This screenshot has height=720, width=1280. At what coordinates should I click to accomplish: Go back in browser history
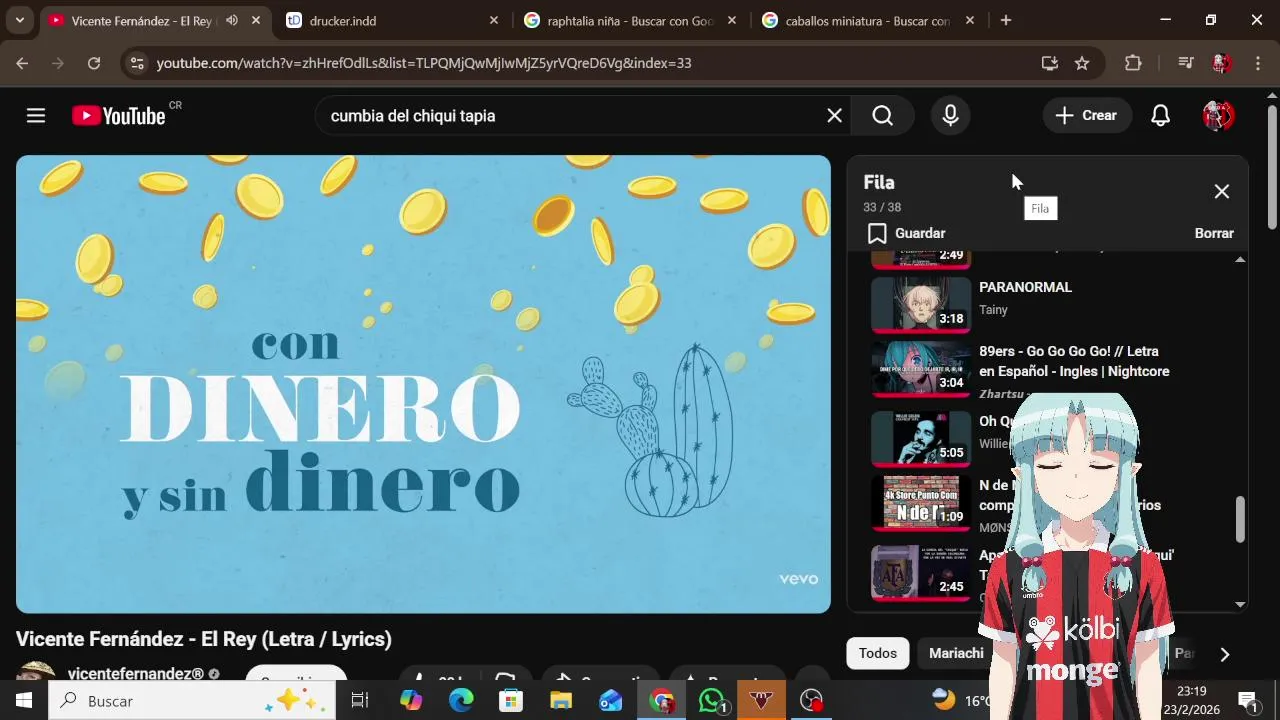point(22,63)
